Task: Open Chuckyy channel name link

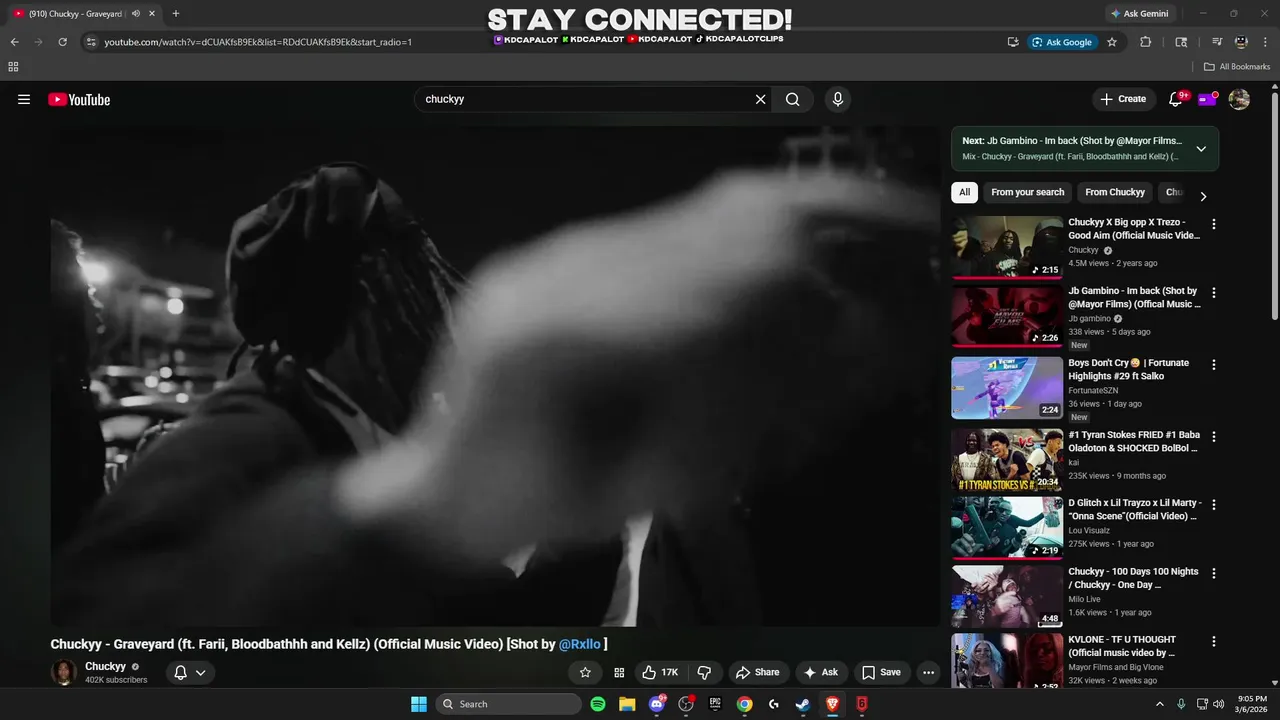Action: (105, 666)
